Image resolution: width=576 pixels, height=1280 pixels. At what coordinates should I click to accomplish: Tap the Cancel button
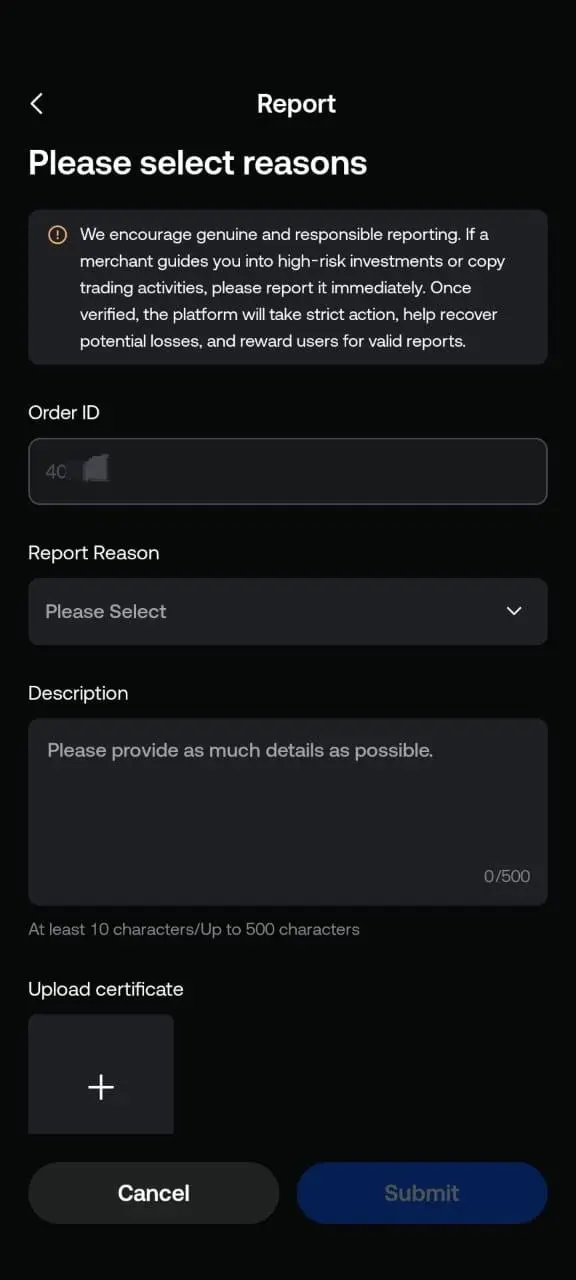[153, 1193]
